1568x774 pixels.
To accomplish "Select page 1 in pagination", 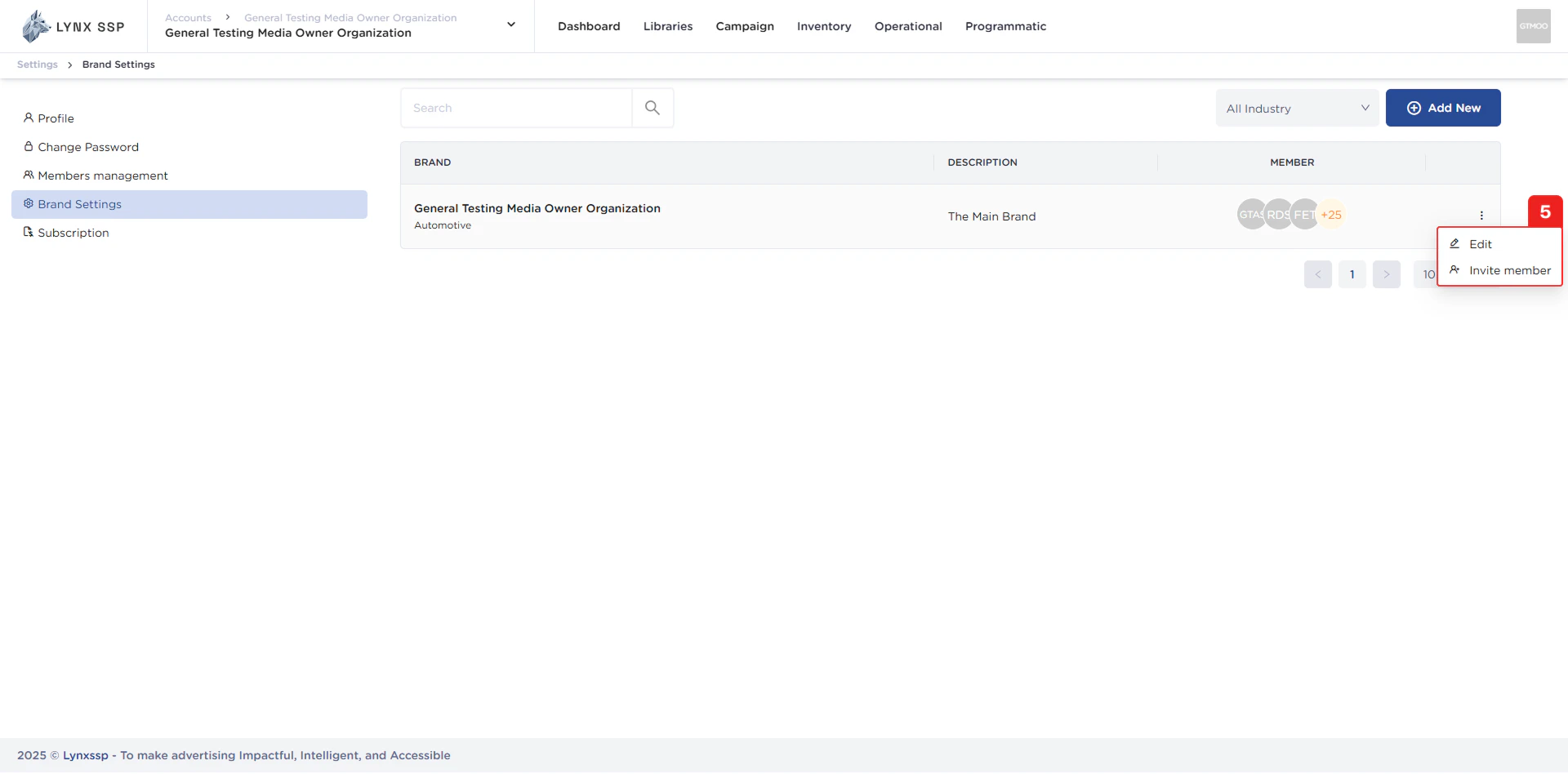I will pyautogui.click(x=1352, y=274).
